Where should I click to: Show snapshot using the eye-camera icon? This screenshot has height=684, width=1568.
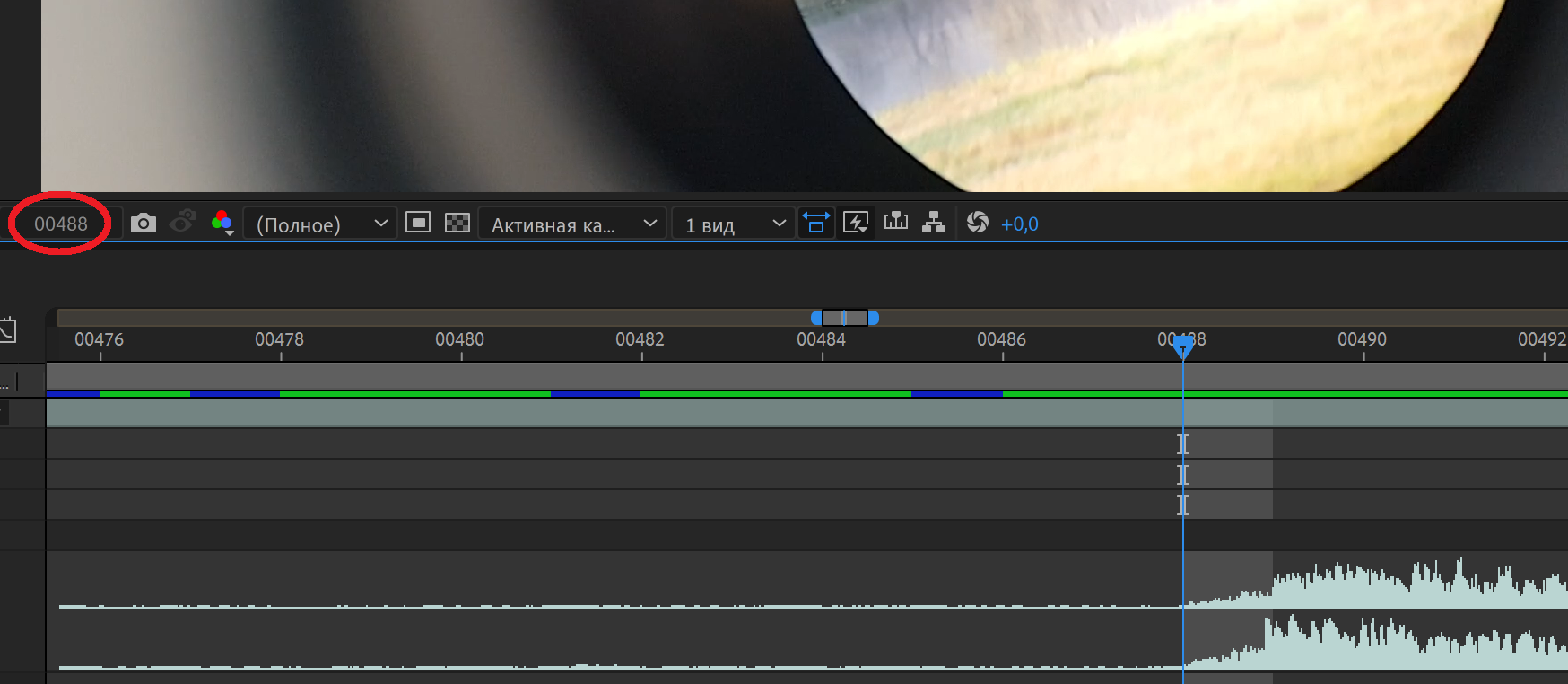coord(183,222)
